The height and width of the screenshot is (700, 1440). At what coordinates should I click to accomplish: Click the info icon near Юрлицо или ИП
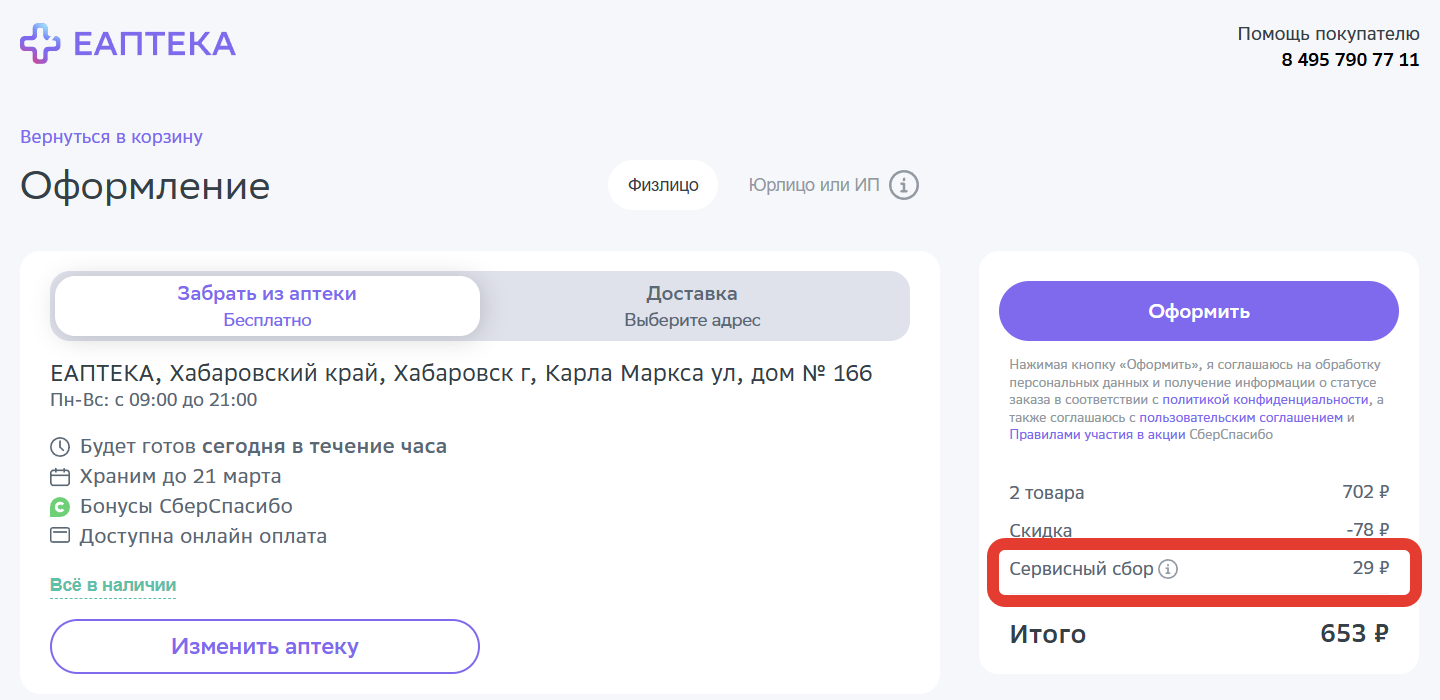click(x=904, y=186)
